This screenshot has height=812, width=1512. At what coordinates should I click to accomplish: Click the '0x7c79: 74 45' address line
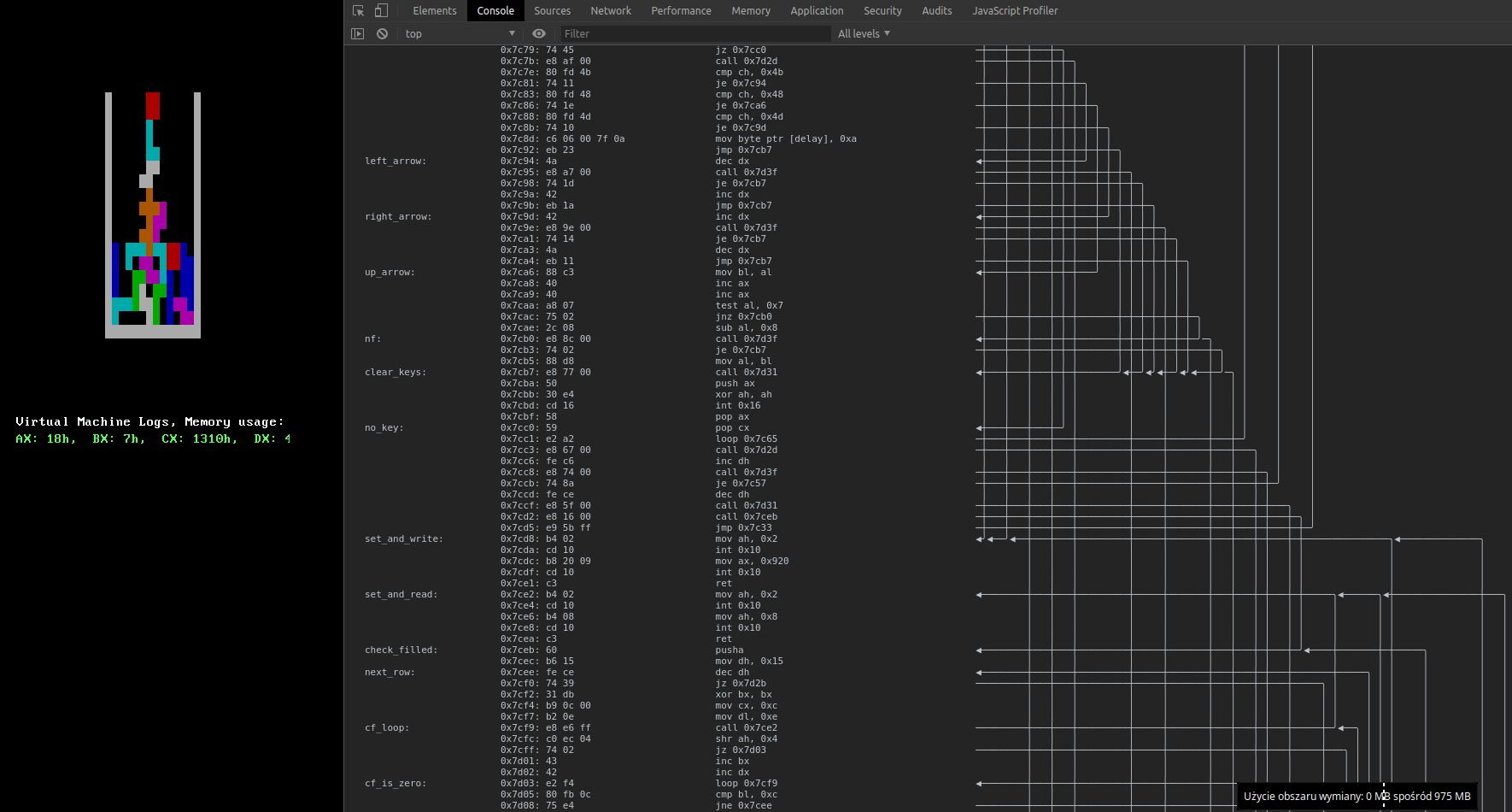[537, 50]
